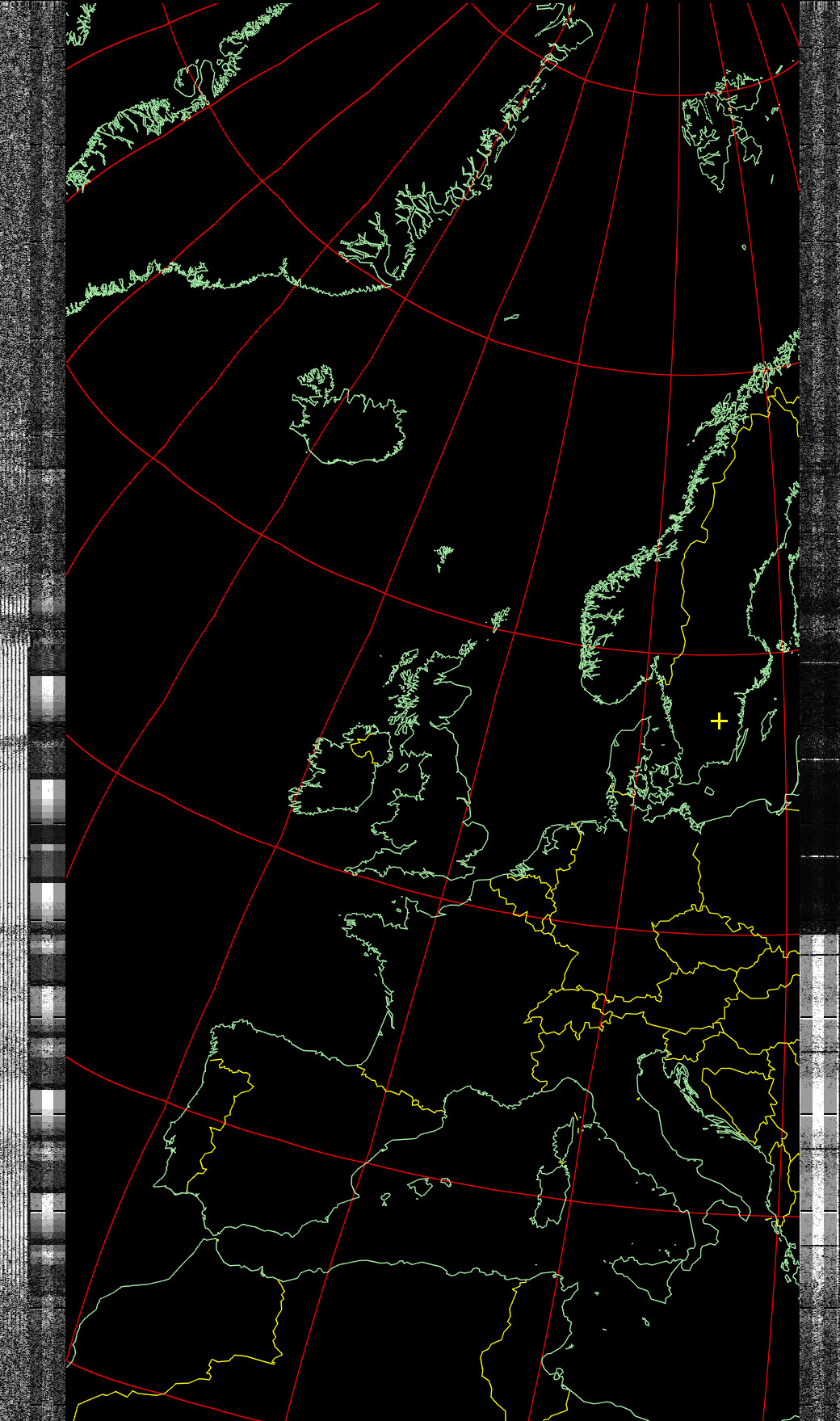The width and height of the screenshot is (840, 1421).
Task: Select Mallorca in the Balearic Islands
Action: coord(420,1187)
